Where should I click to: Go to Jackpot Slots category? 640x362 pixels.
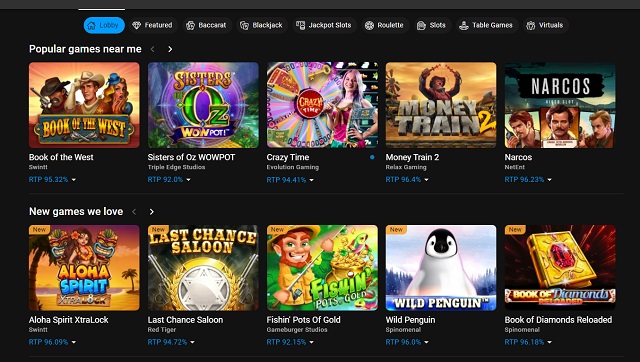[x=324, y=25]
